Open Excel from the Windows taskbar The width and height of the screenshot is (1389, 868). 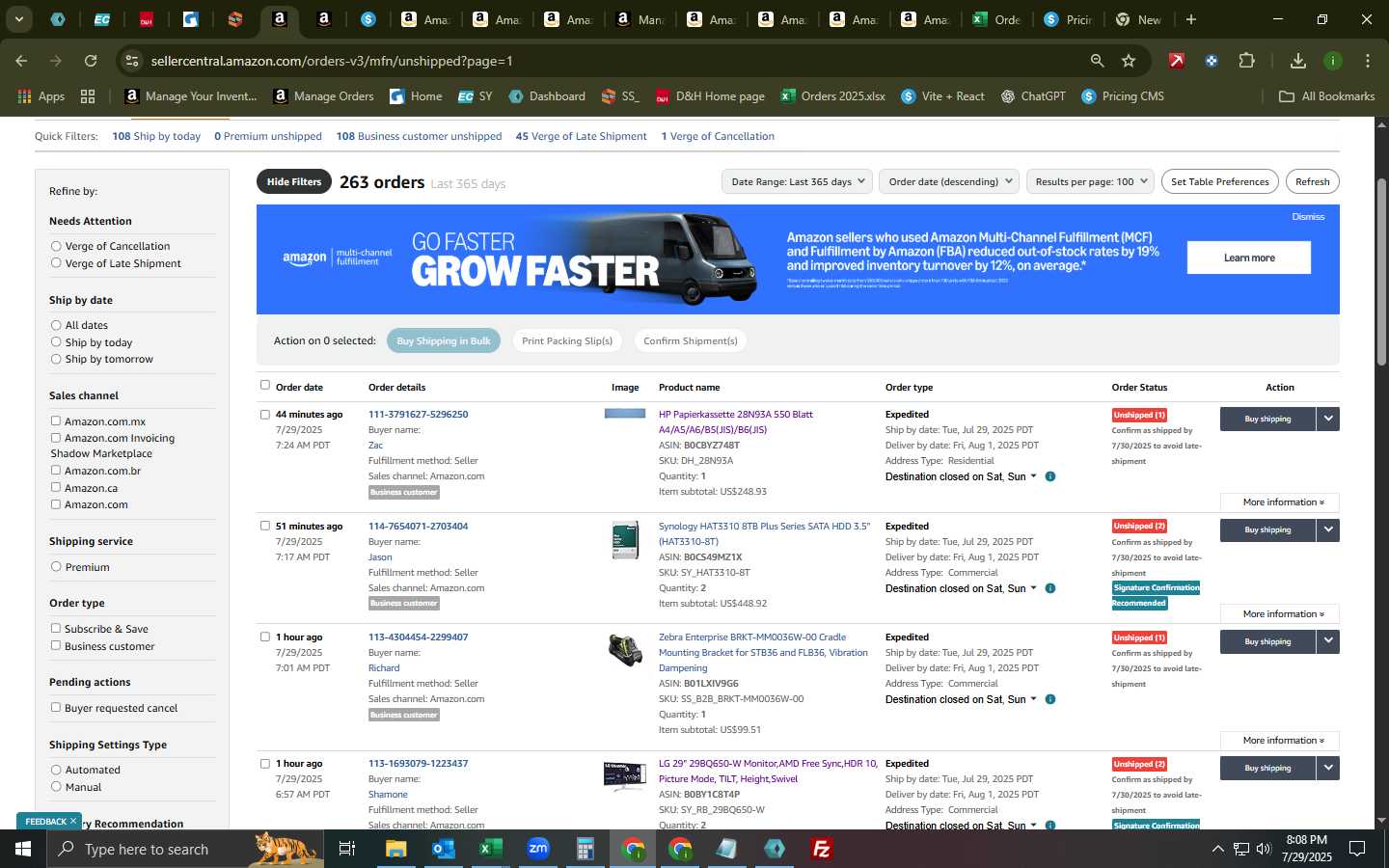pos(489,849)
